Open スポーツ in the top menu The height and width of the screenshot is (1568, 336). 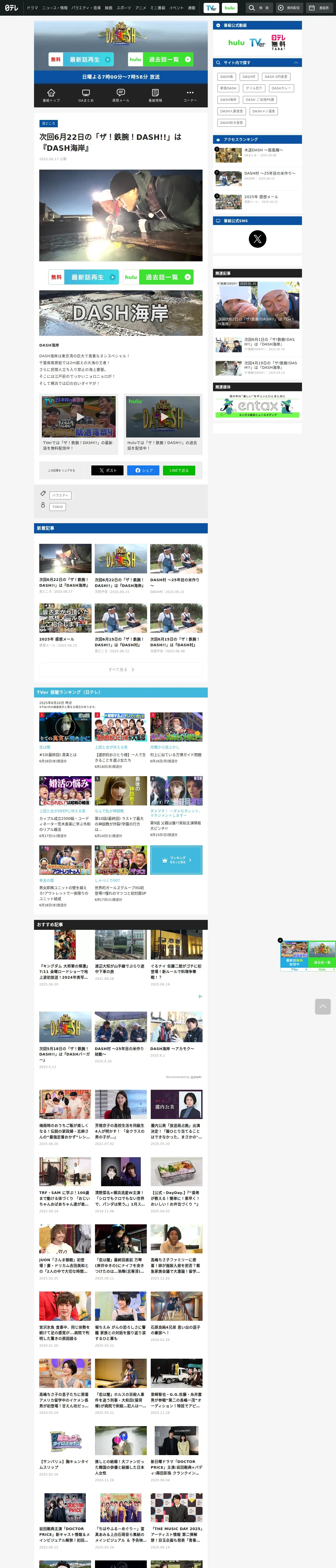point(124,8)
